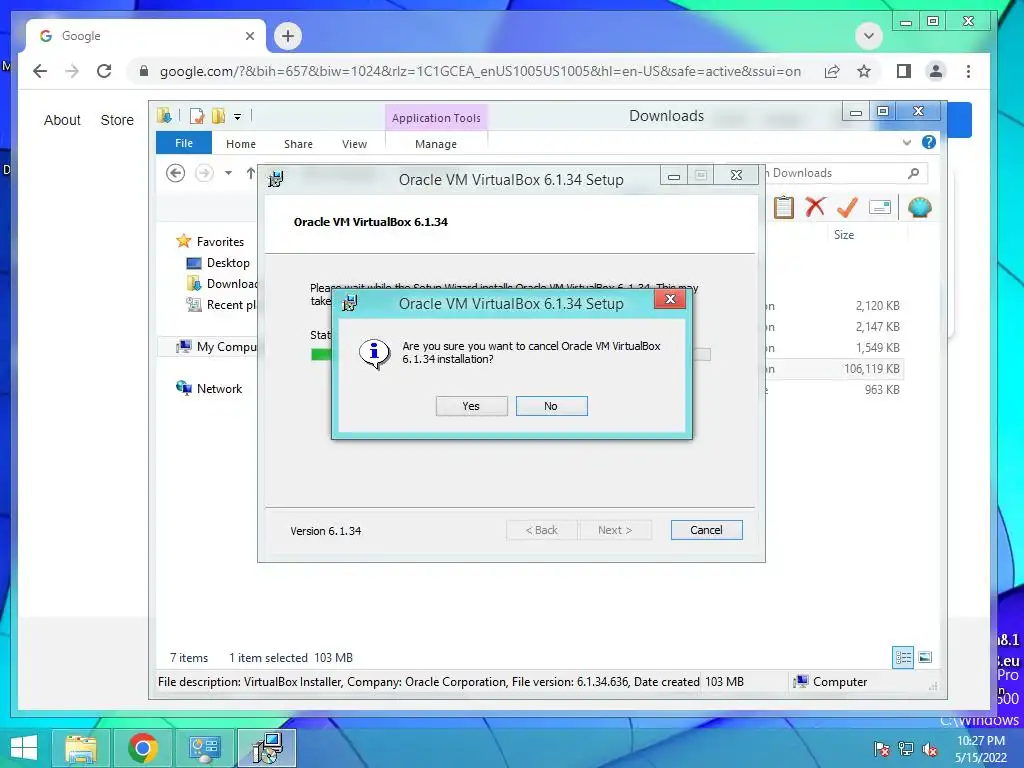Open the recent locations dropdown in Explorer
The width and height of the screenshot is (1024, 768).
(x=228, y=173)
